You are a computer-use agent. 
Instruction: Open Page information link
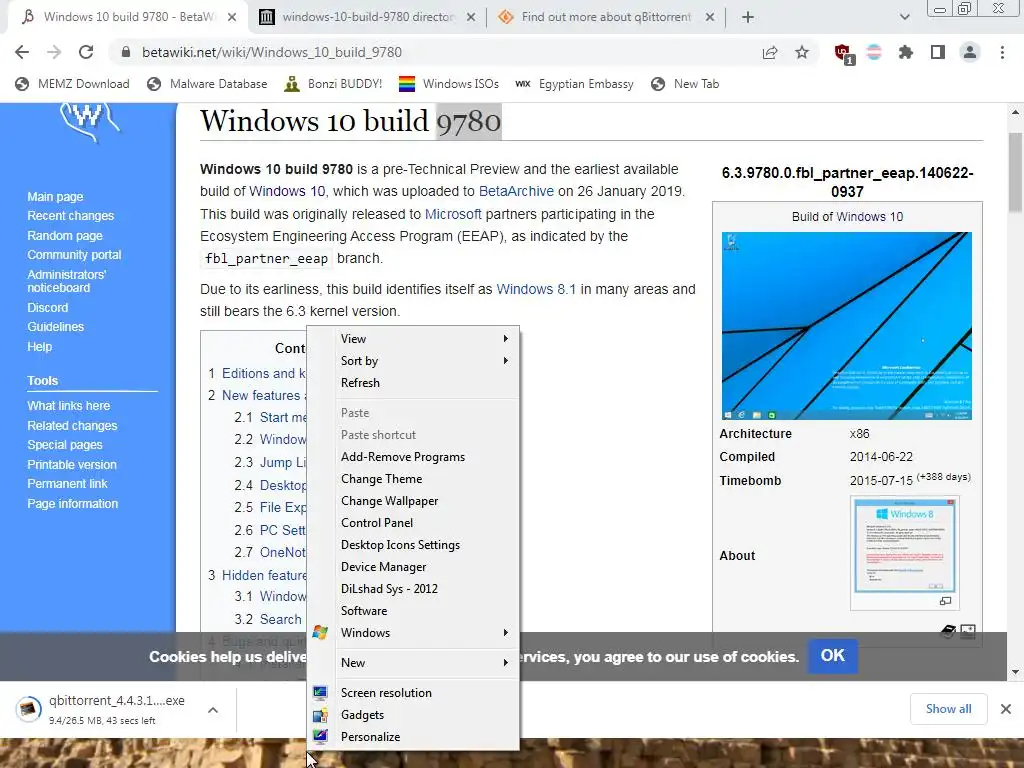point(72,504)
